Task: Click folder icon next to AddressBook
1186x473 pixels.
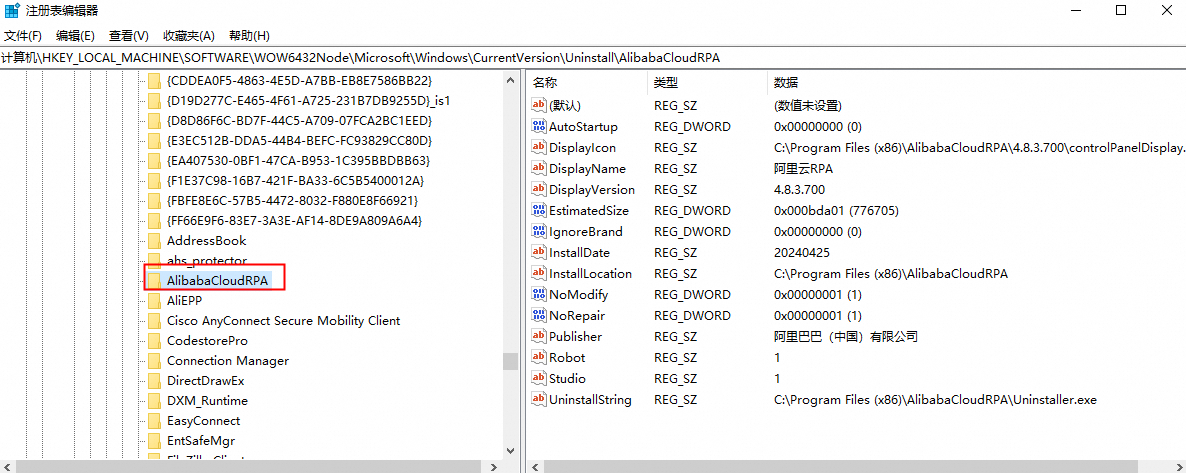Action: coord(154,241)
